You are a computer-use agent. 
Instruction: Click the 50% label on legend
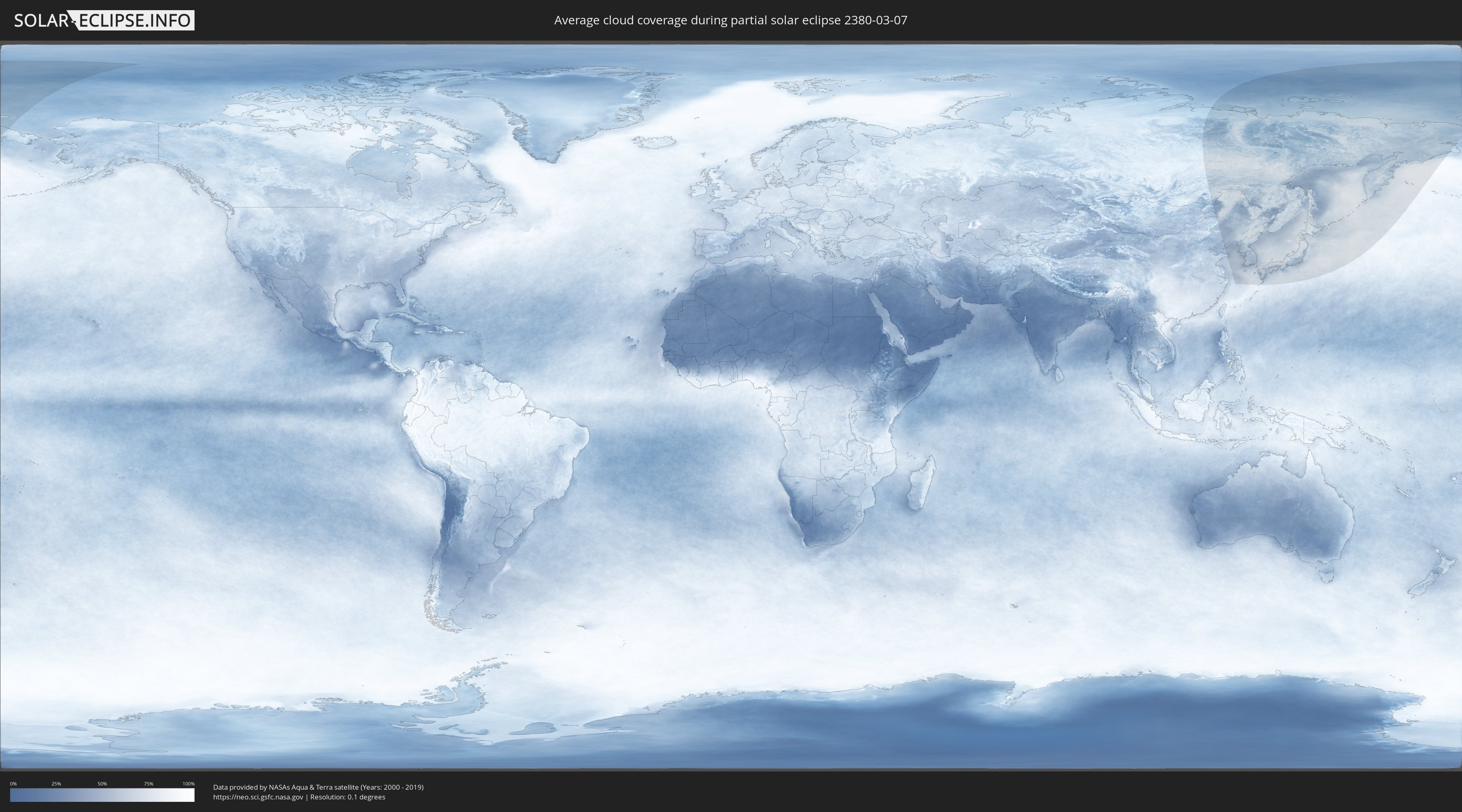pyautogui.click(x=102, y=784)
